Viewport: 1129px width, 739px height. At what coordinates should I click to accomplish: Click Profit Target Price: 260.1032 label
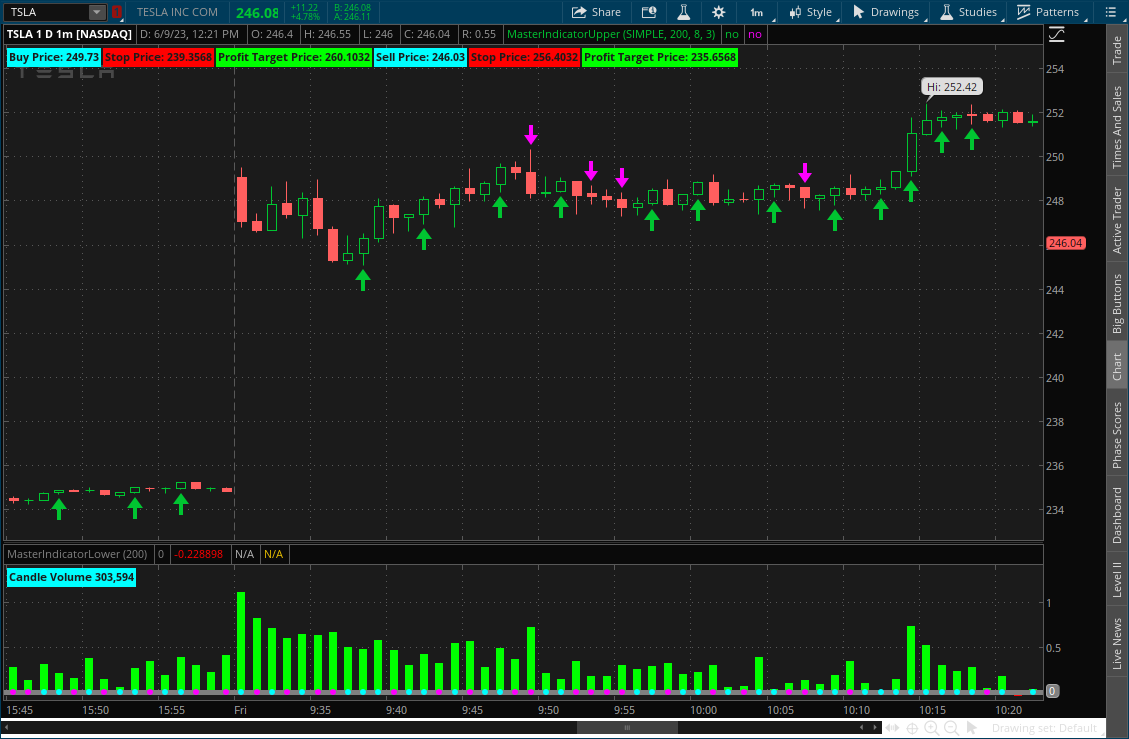pos(294,58)
